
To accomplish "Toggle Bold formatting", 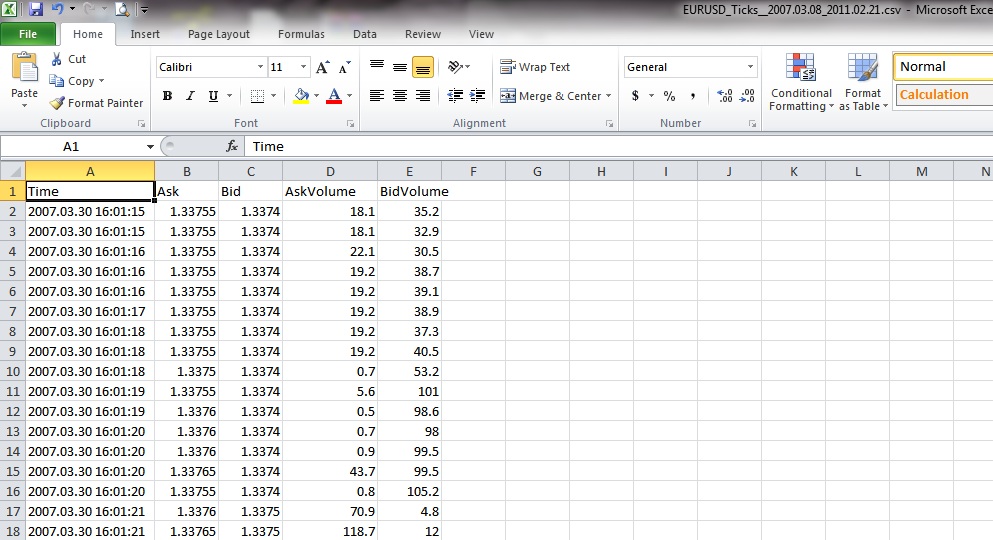I will tap(167, 96).
